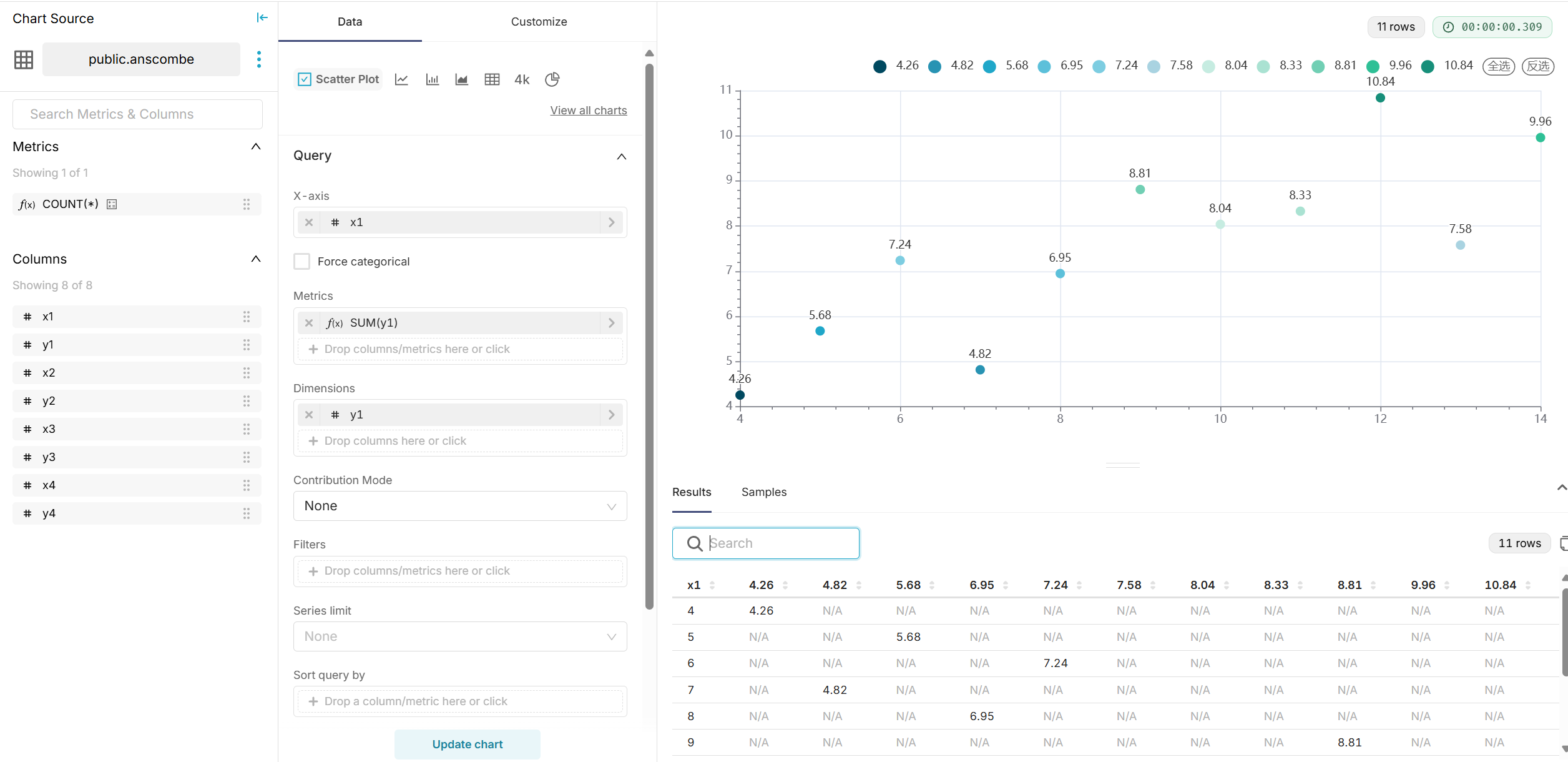Screen dimensions: 1568x762
Task: Collapse the Chart Source panel icon
Action: click(x=262, y=17)
